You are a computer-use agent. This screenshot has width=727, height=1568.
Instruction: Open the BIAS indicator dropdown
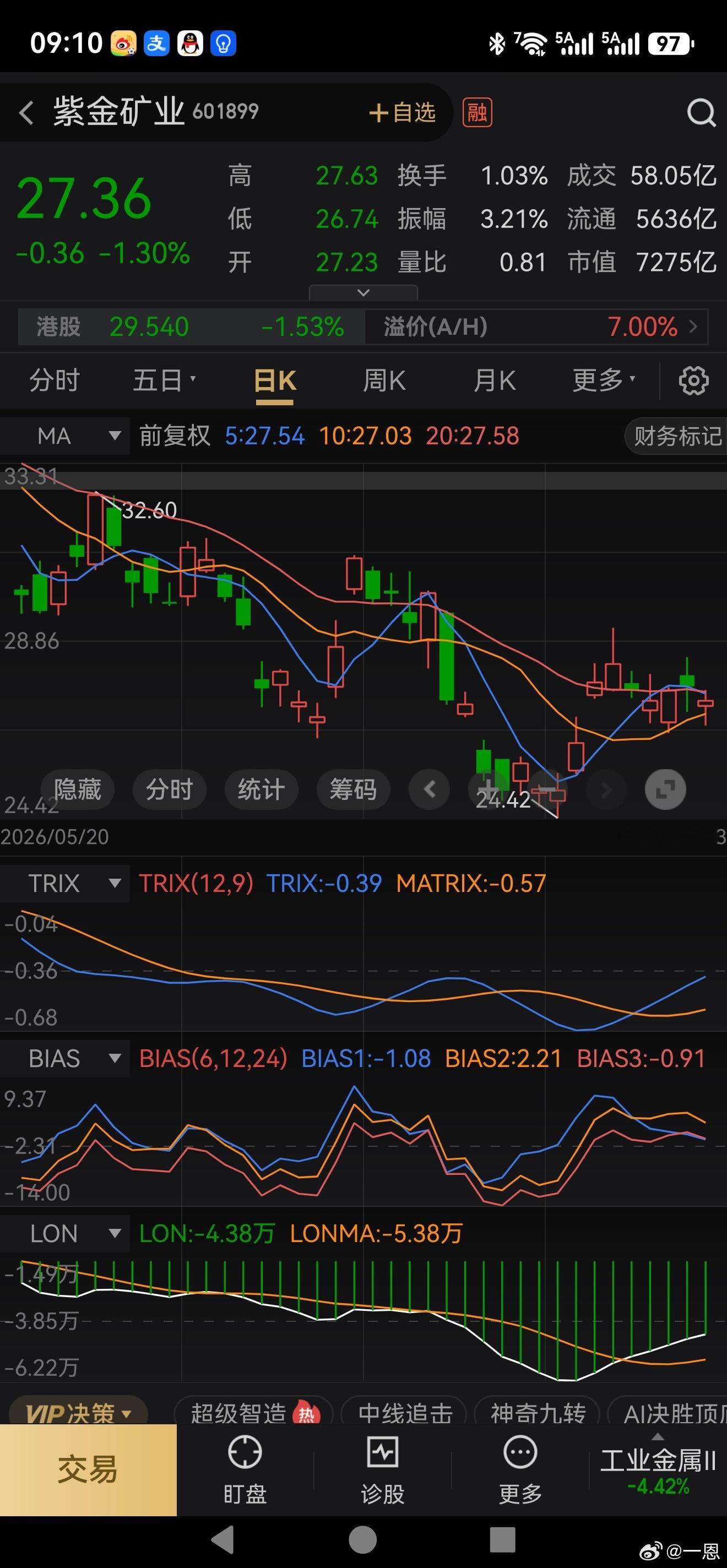coord(64,1059)
